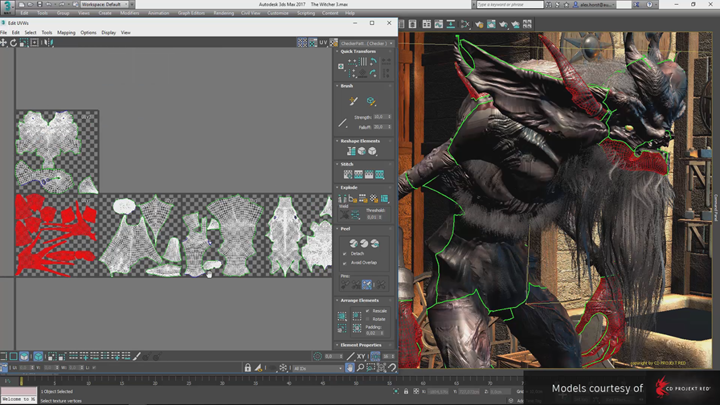Select Polygon sub-object mode in Edit UVWs
720x405 pixels.
[x=24, y=356]
